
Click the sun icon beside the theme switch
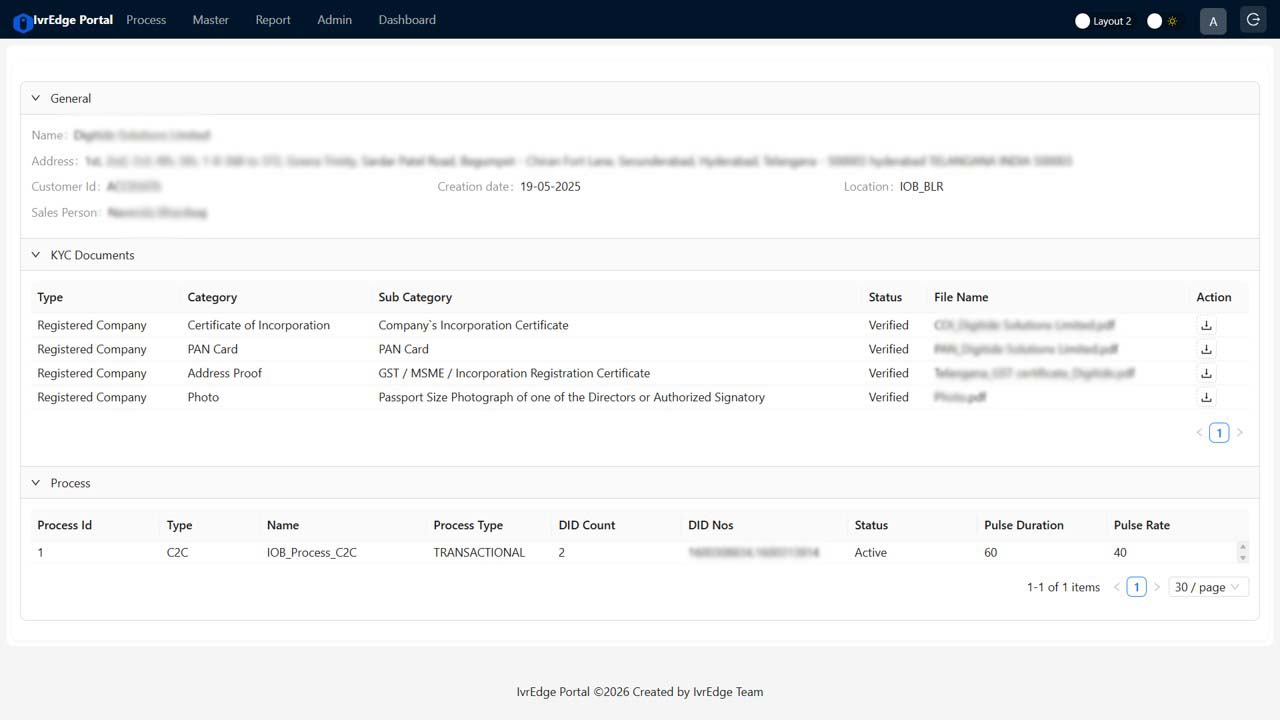1171,20
